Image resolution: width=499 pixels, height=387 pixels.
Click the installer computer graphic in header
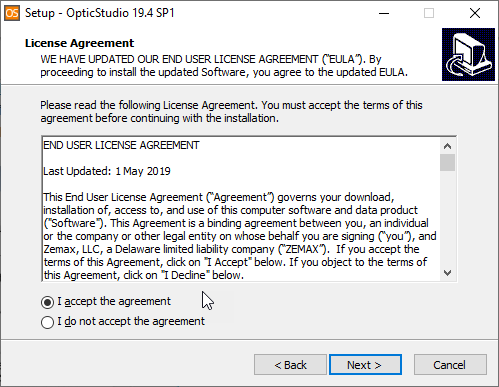[x=468, y=54]
